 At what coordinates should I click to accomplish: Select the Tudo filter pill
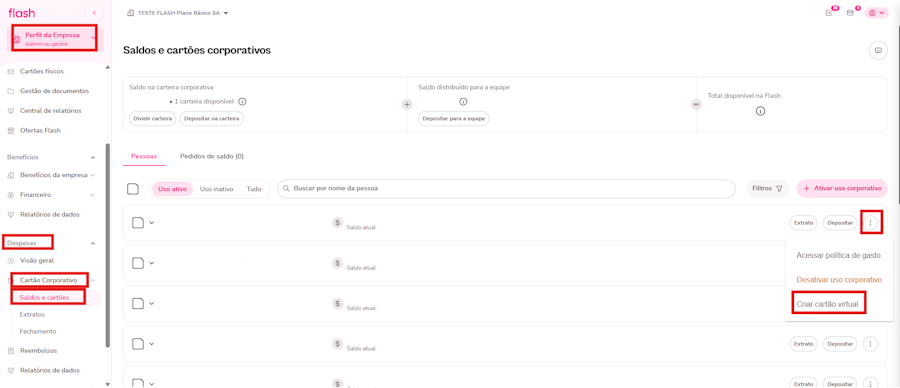[254, 189]
